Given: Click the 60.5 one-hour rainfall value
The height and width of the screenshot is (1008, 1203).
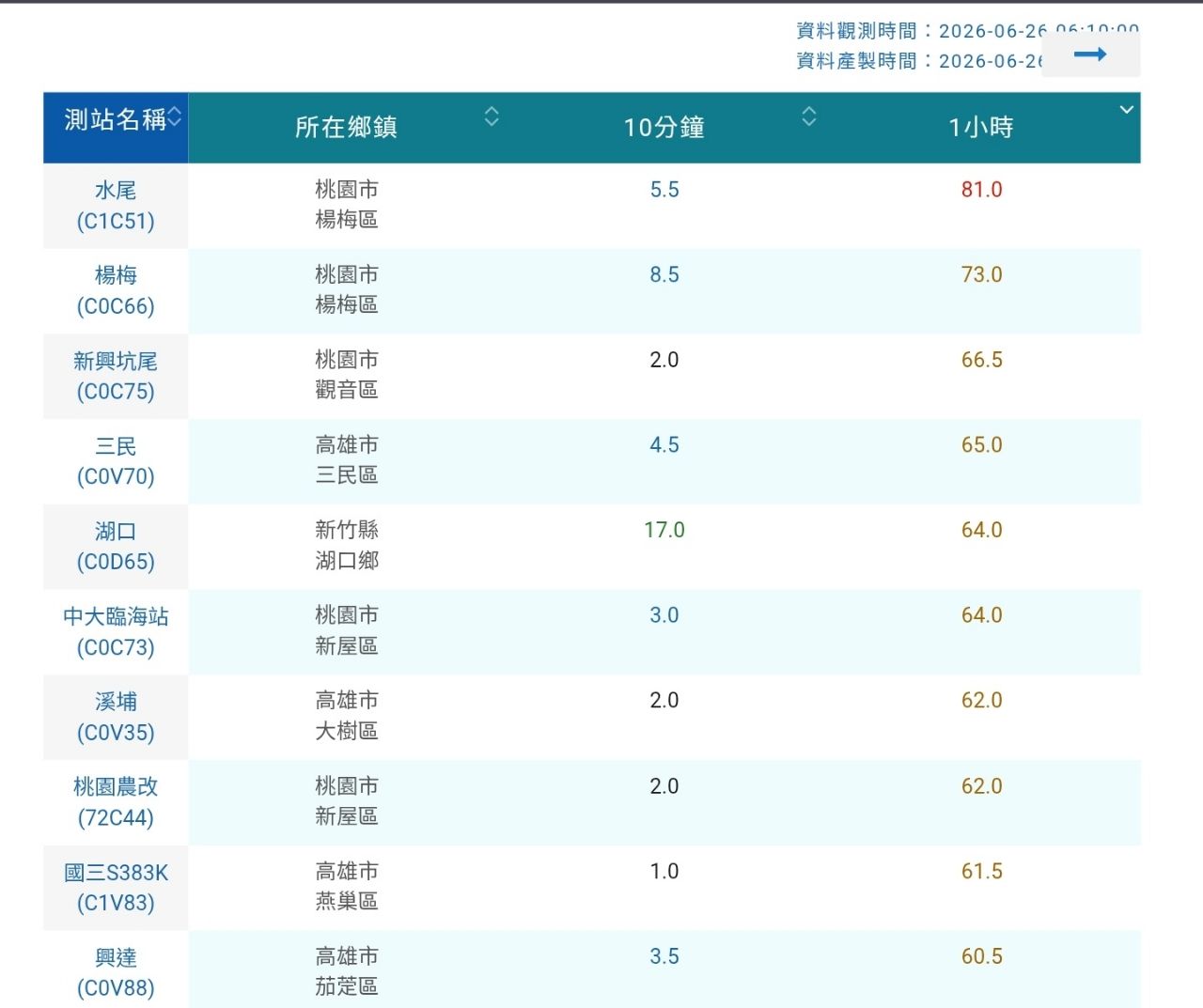Looking at the screenshot, I should (x=982, y=956).
